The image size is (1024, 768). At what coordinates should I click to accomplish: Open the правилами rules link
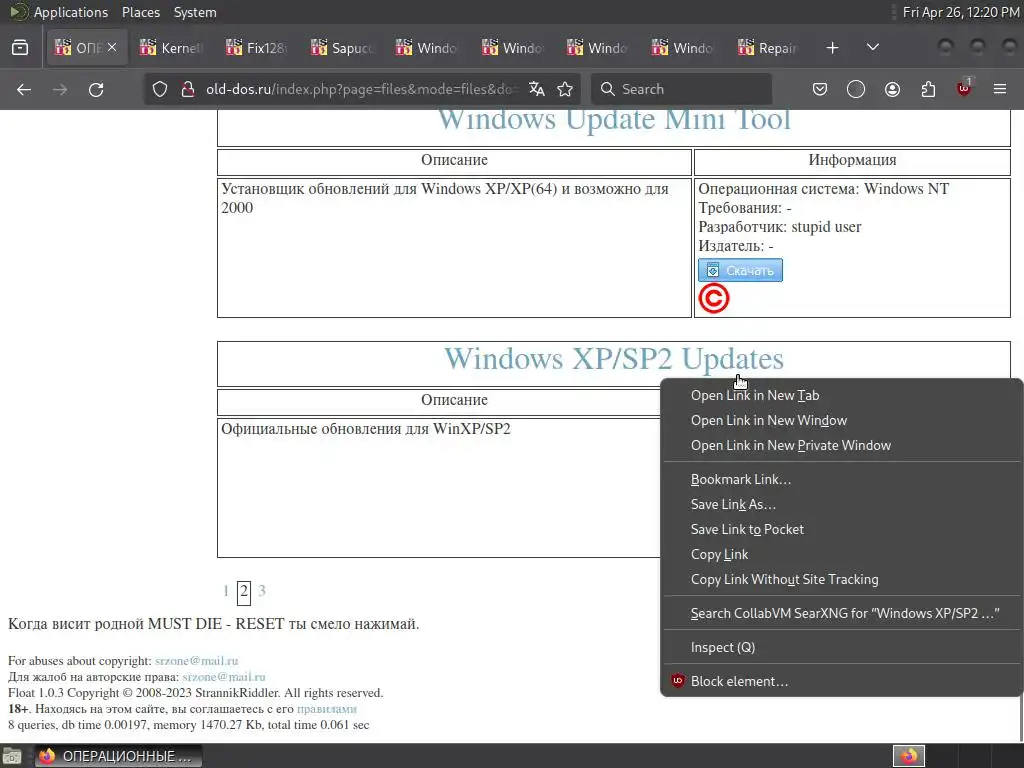click(x=327, y=709)
